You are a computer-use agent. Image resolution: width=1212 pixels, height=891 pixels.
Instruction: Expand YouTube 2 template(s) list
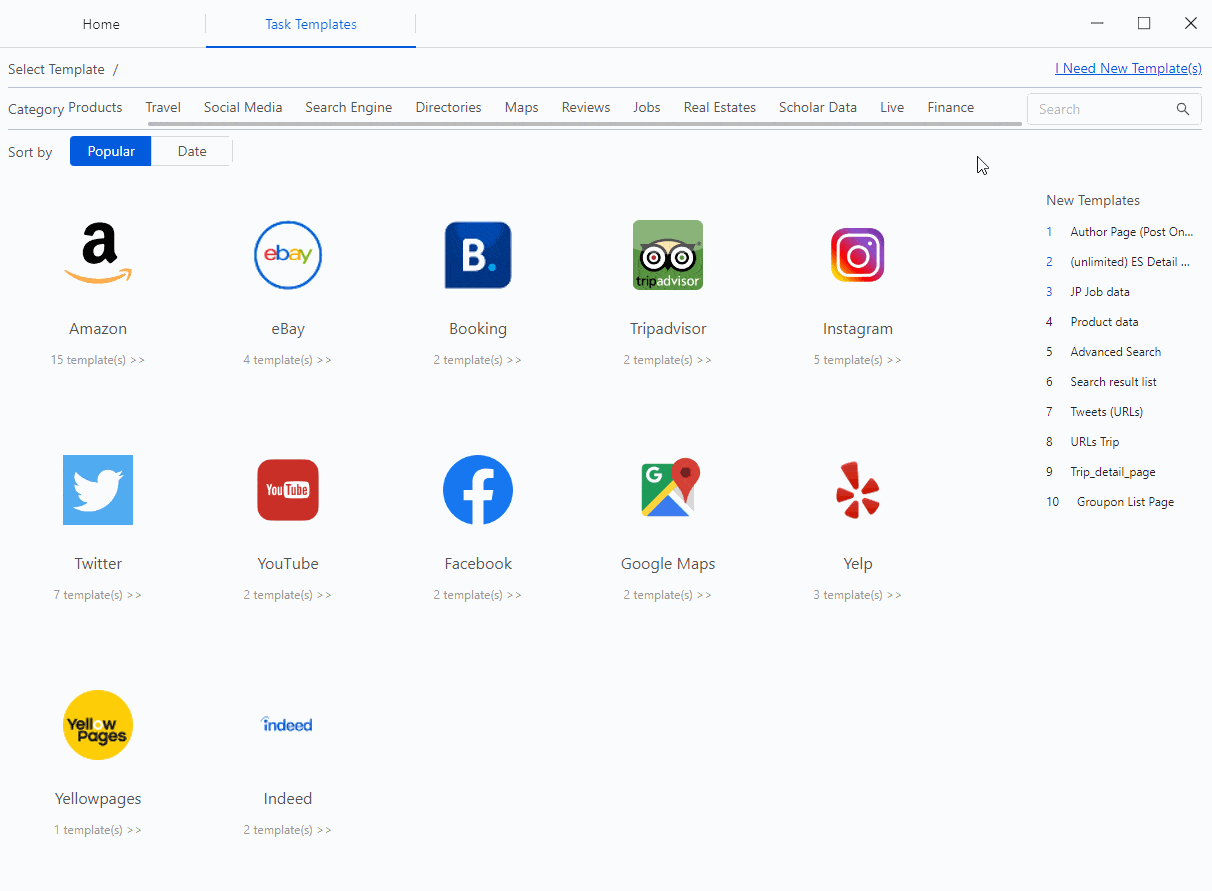pos(288,595)
